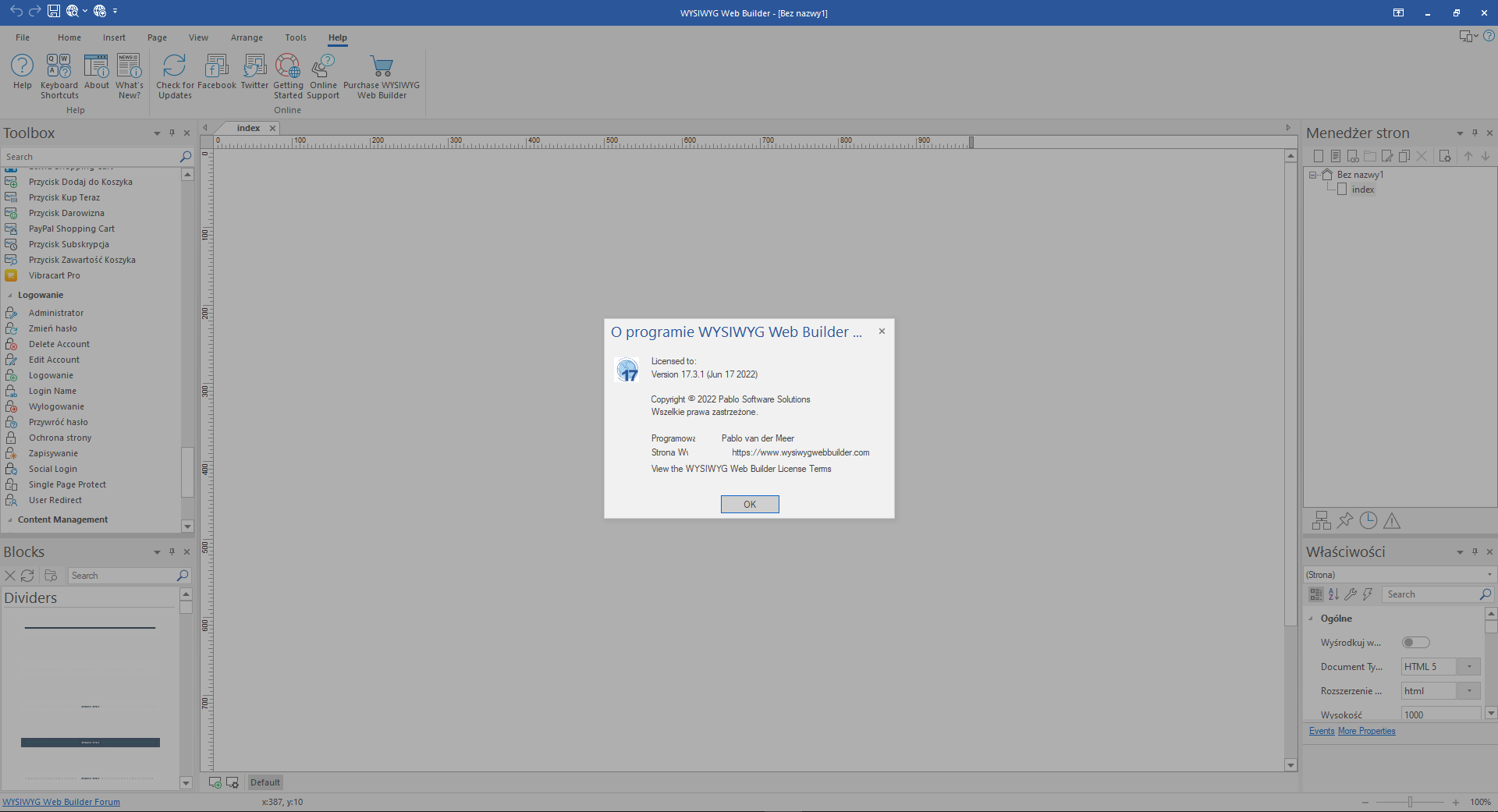Screen dimensions: 1498x812
Task: Open the Document Type HTML 5 dropdown
Action: (x=1469, y=667)
